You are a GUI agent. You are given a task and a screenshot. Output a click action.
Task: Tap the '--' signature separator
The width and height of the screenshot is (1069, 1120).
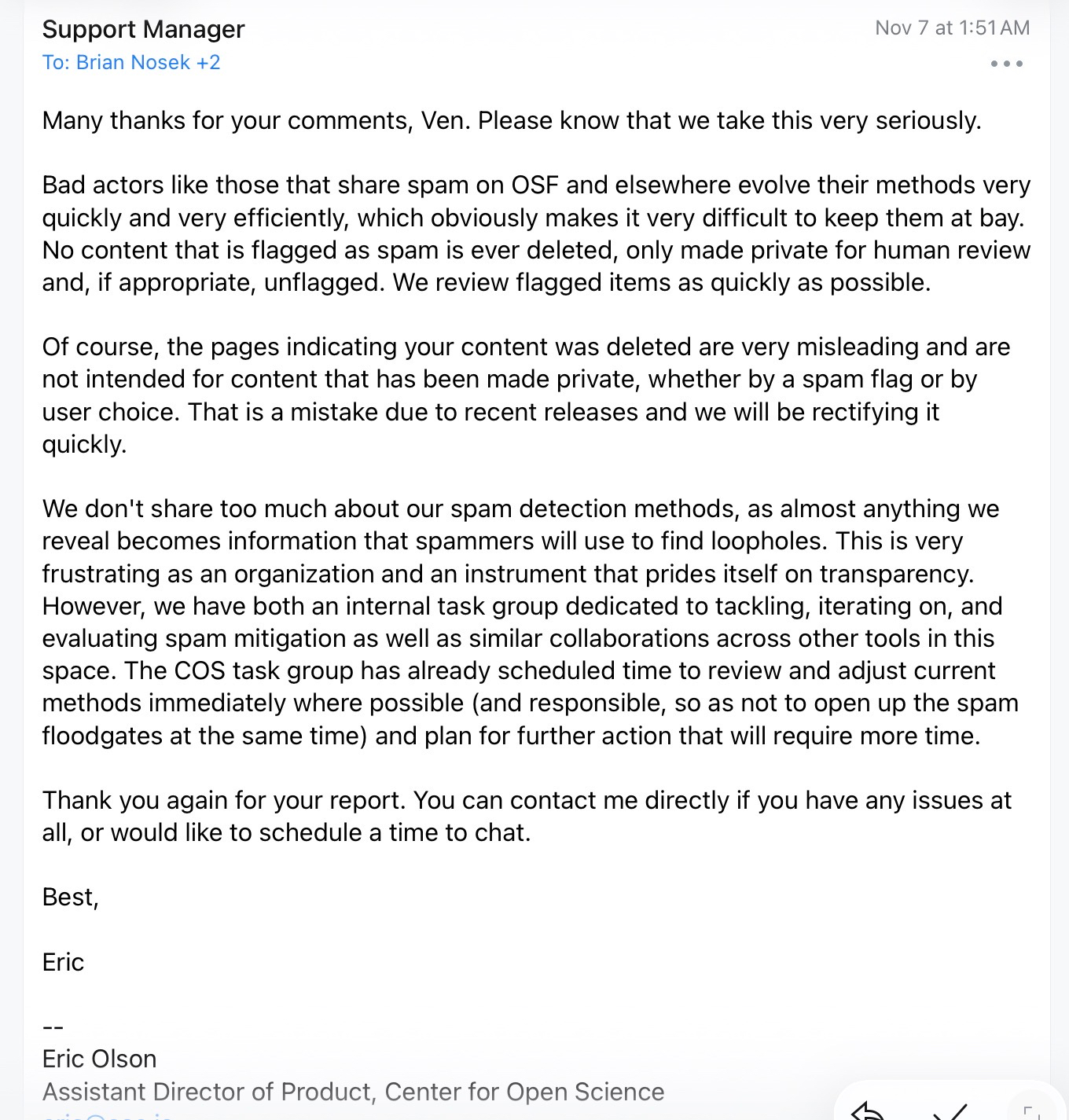click(53, 1026)
